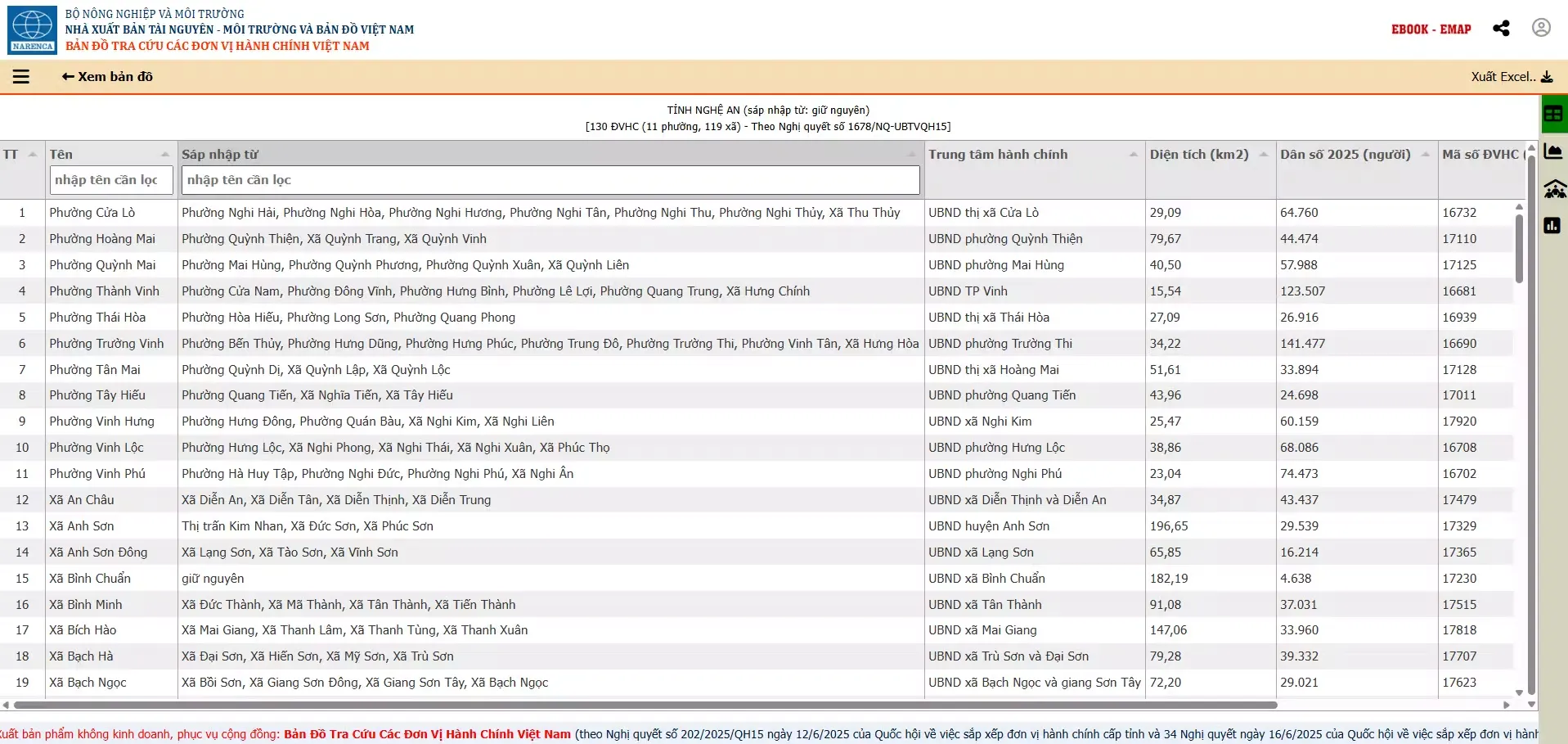Click the share icon in header

click(1501, 29)
